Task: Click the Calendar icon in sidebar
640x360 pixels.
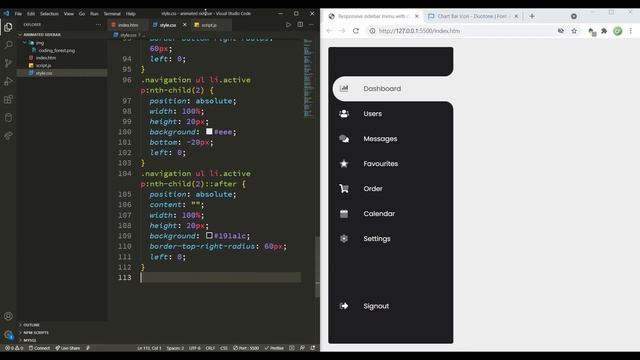Action: (344, 213)
